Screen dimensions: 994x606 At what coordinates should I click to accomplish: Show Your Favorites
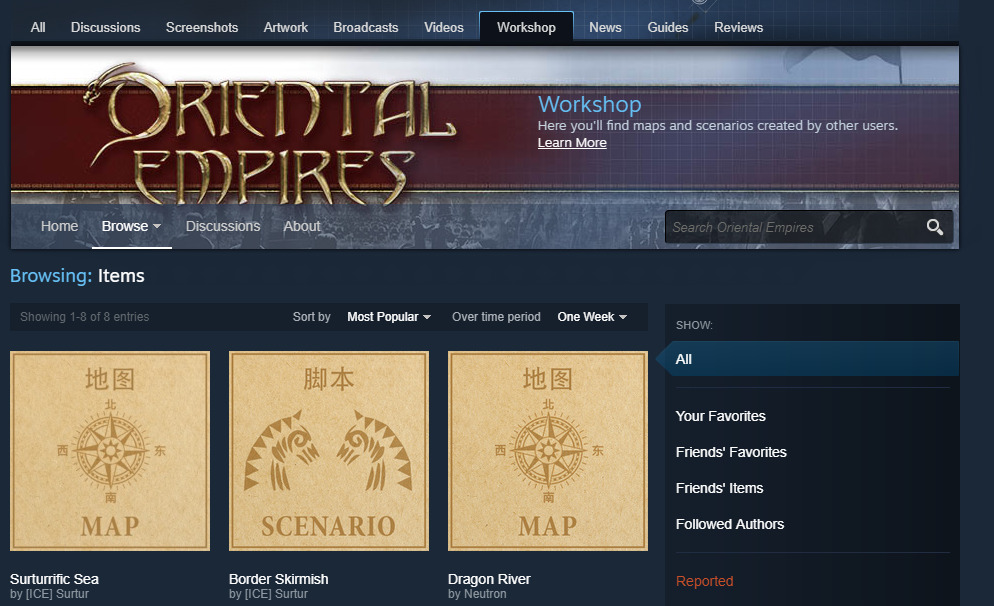(x=721, y=416)
